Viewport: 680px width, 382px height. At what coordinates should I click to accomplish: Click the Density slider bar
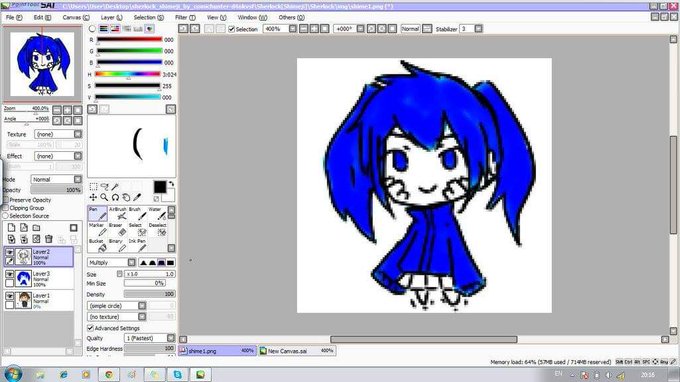pyautogui.click(x=150, y=294)
